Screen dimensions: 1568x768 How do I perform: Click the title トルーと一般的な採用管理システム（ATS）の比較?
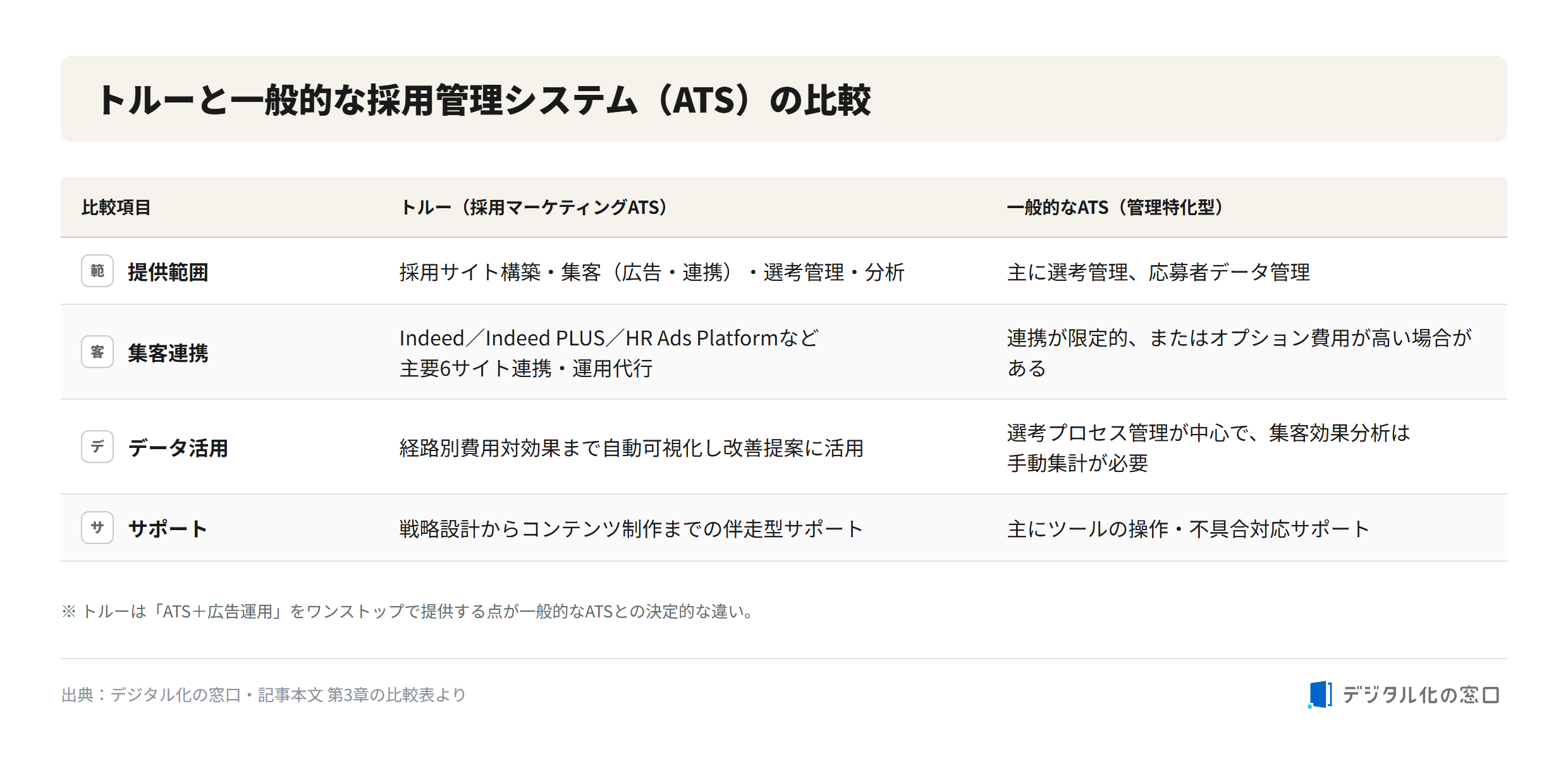click(485, 100)
